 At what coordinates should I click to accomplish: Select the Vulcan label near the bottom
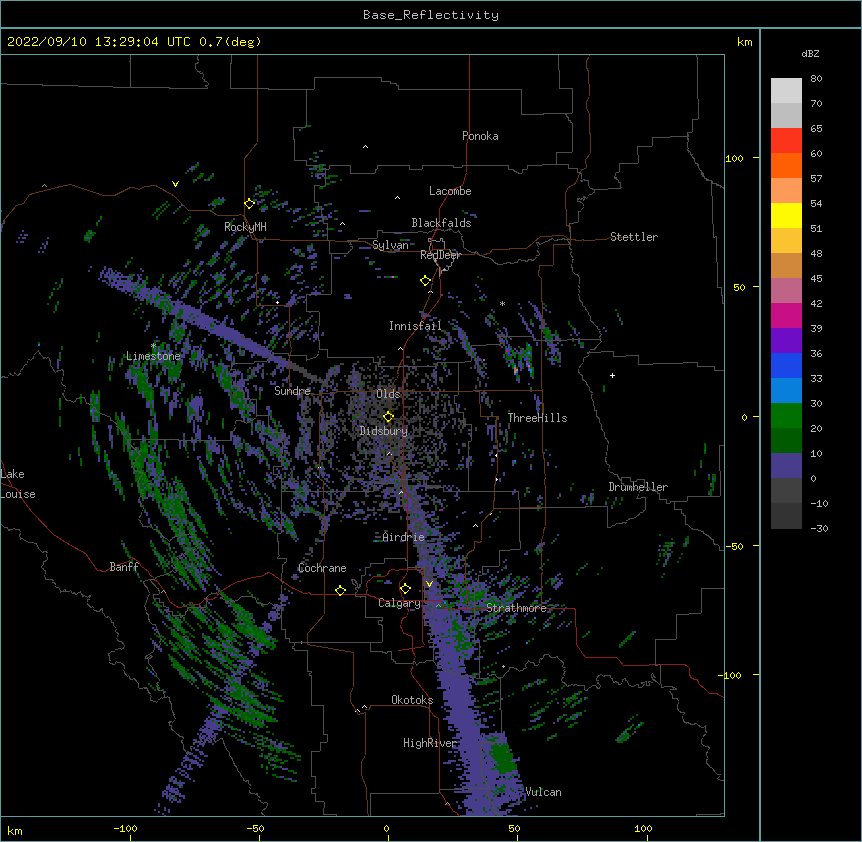point(543,792)
